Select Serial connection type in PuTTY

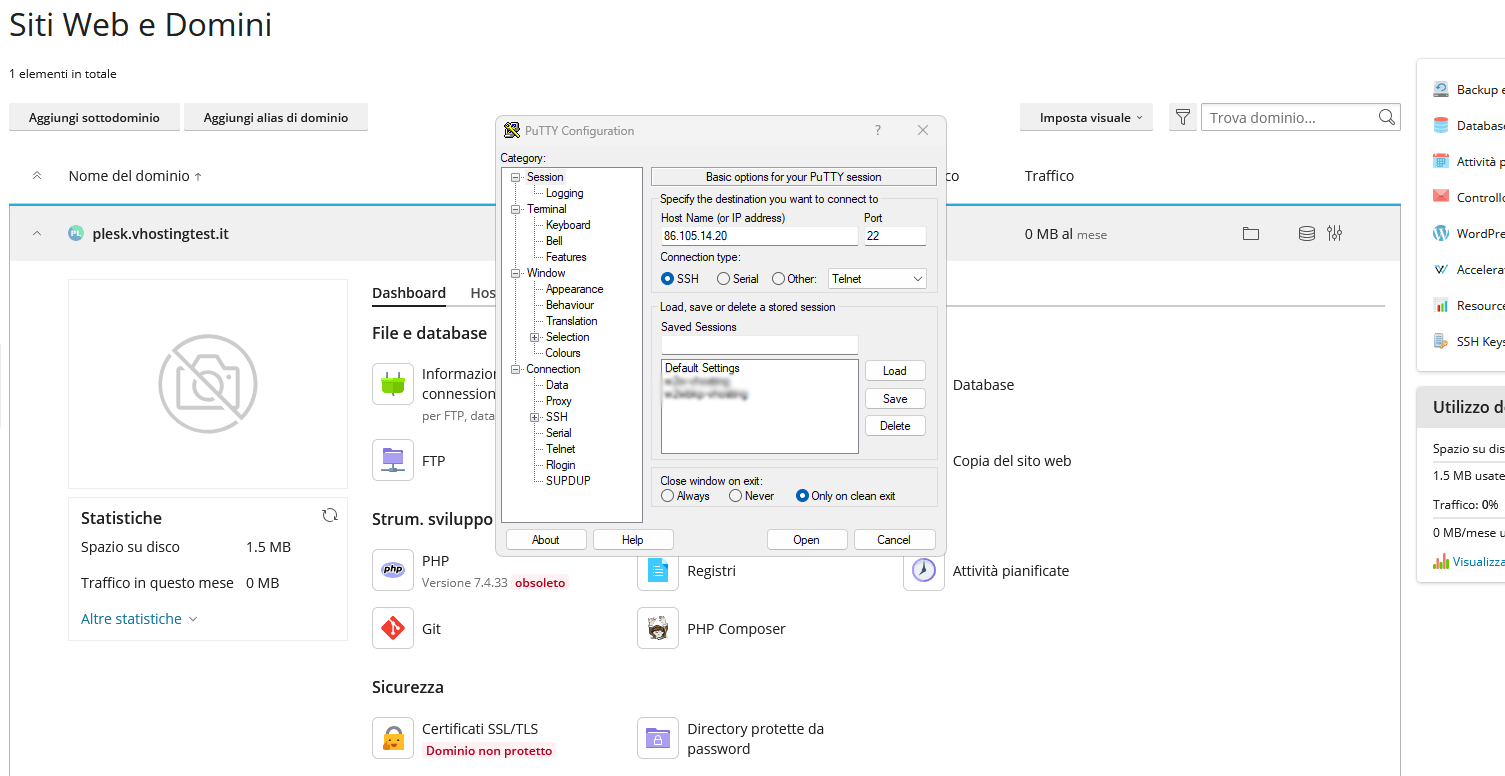pyautogui.click(x=723, y=279)
